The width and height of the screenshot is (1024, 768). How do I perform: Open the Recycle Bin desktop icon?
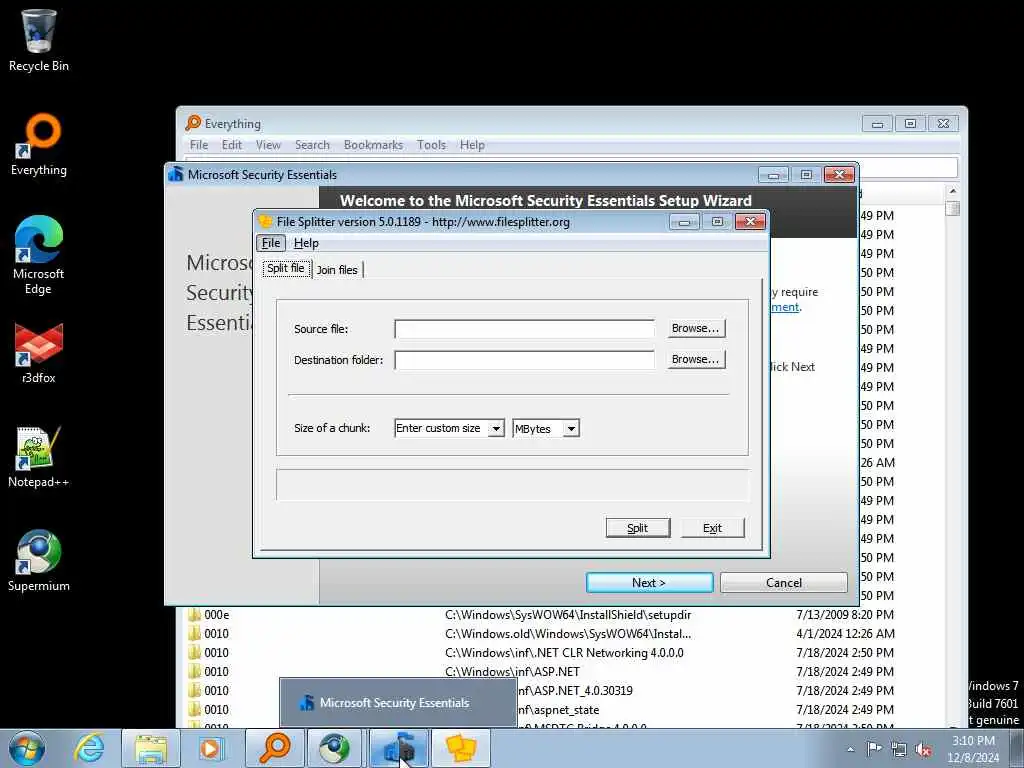tap(39, 40)
